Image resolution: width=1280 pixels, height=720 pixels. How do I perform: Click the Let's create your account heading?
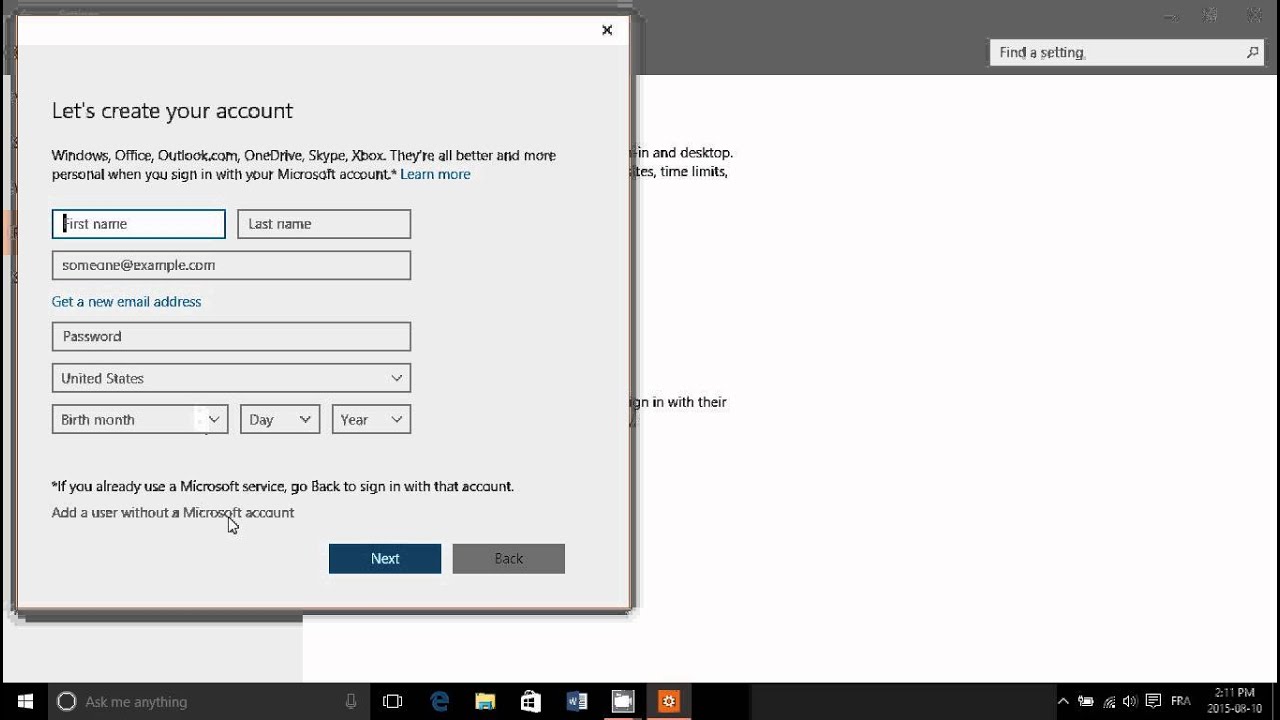(x=172, y=111)
